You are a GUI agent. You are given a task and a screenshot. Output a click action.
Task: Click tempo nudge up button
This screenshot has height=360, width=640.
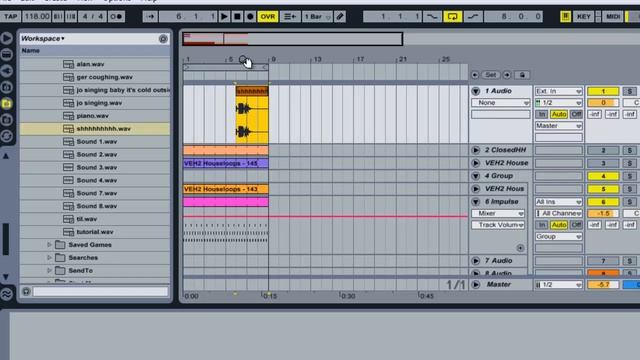click(x=71, y=17)
